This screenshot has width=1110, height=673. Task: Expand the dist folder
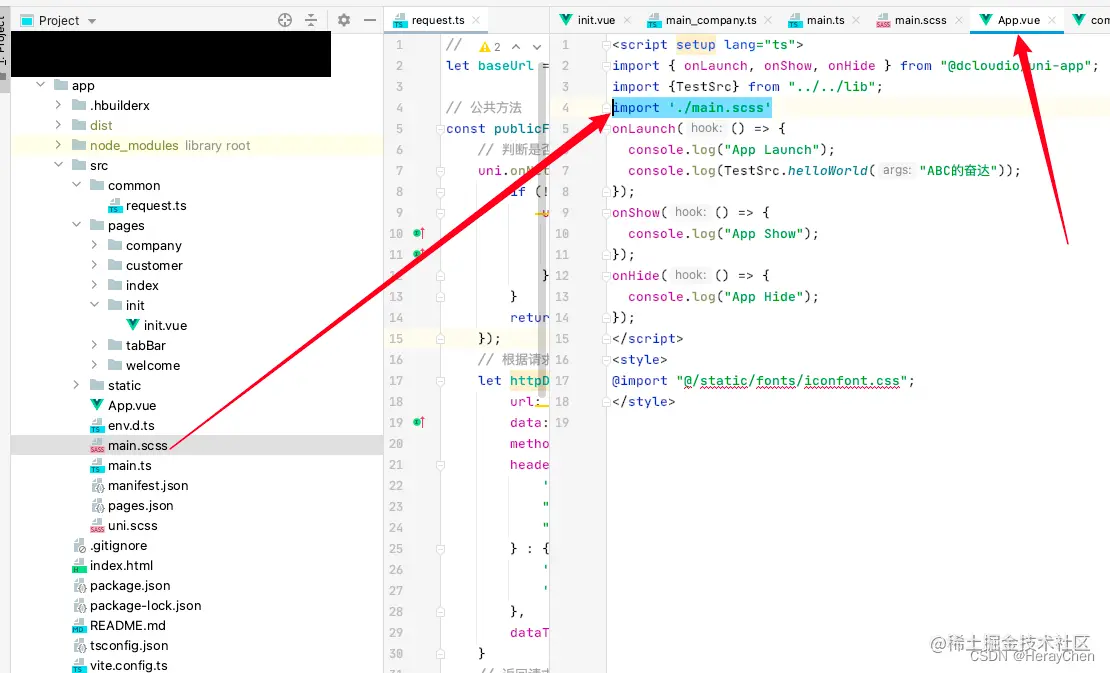[x=58, y=125]
